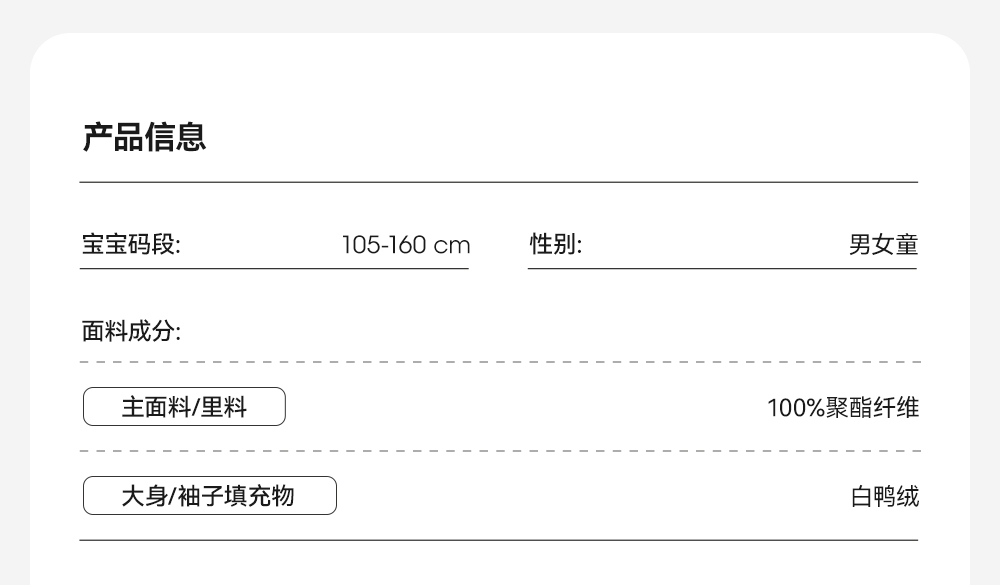Click the 105-160 size range number
This screenshot has width=1000, height=585.
pos(384,245)
